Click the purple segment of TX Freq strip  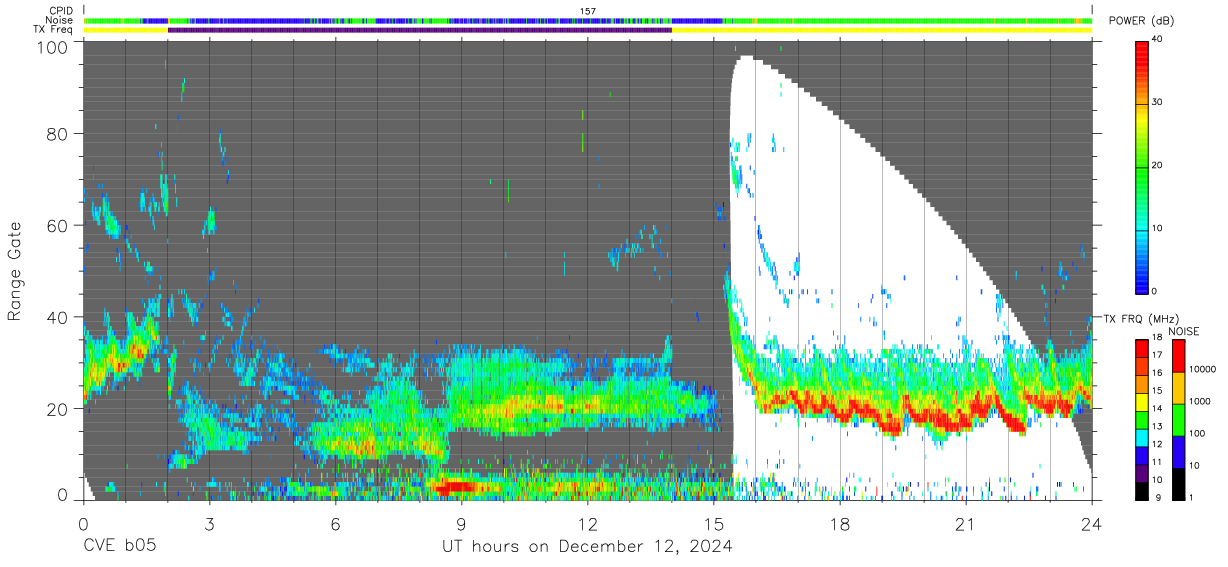419,30
